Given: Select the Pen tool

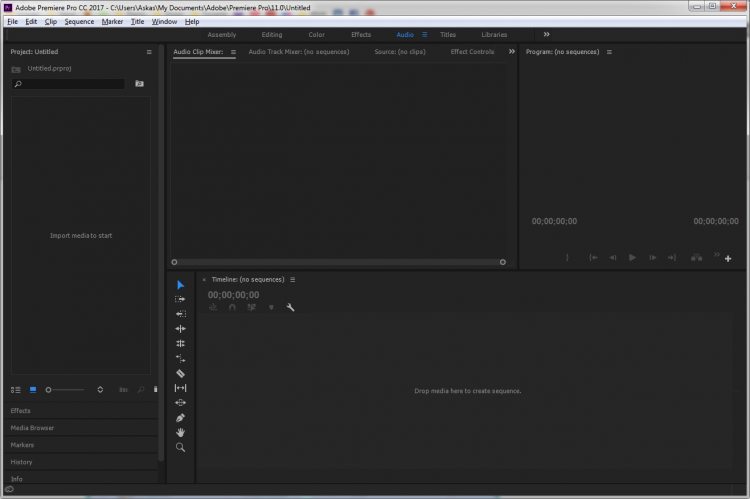Looking at the screenshot, I should 180,417.
